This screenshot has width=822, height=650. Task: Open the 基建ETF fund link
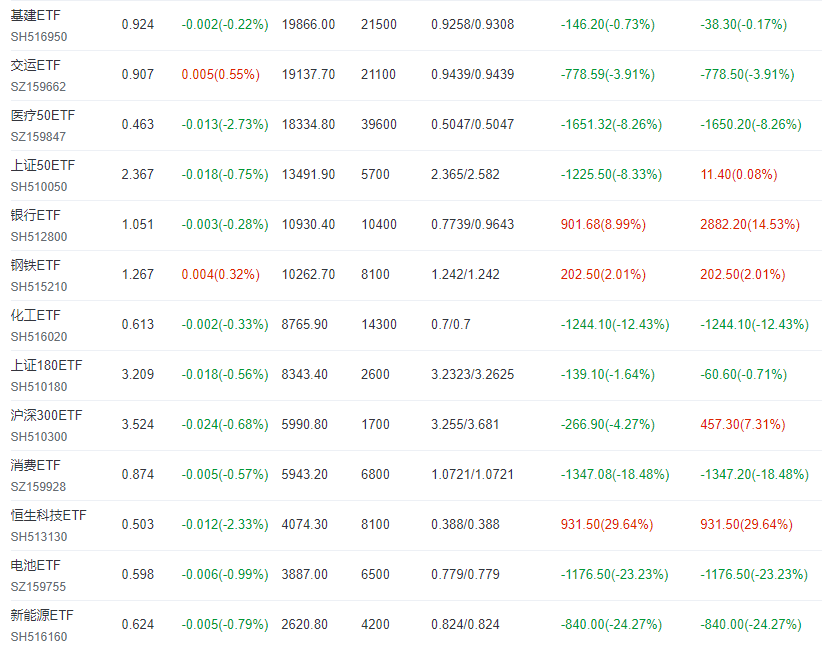point(36,16)
